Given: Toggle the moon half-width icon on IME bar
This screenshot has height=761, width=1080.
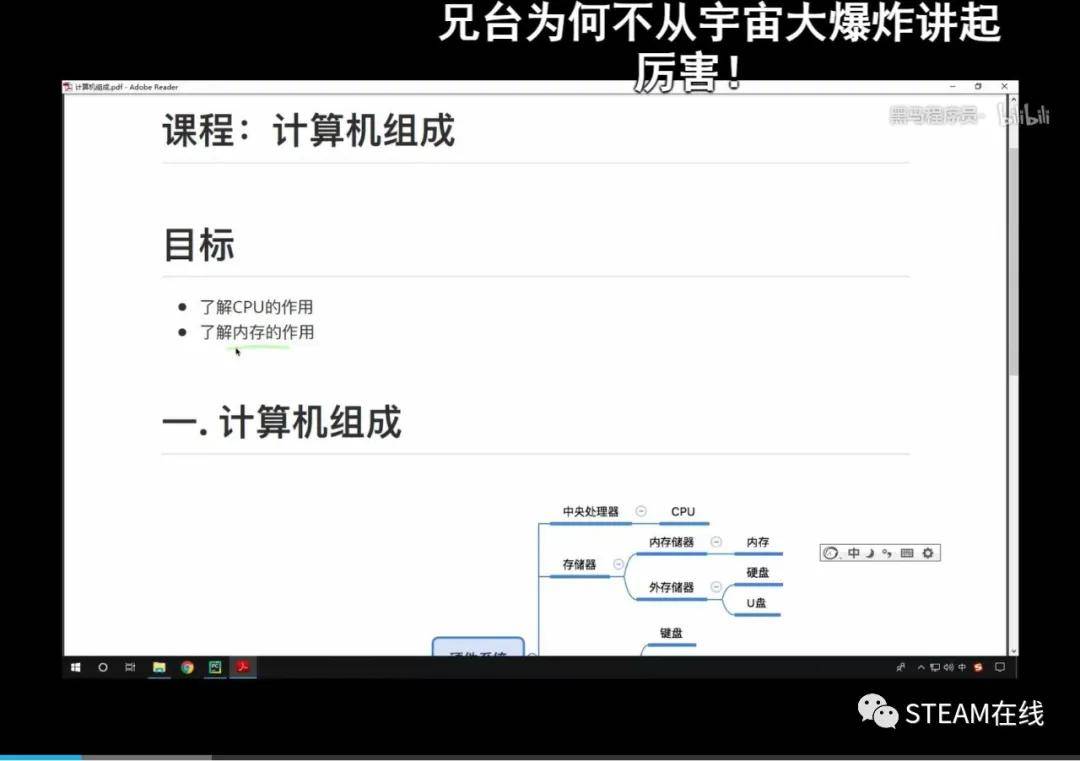Looking at the screenshot, I should click(871, 553).
